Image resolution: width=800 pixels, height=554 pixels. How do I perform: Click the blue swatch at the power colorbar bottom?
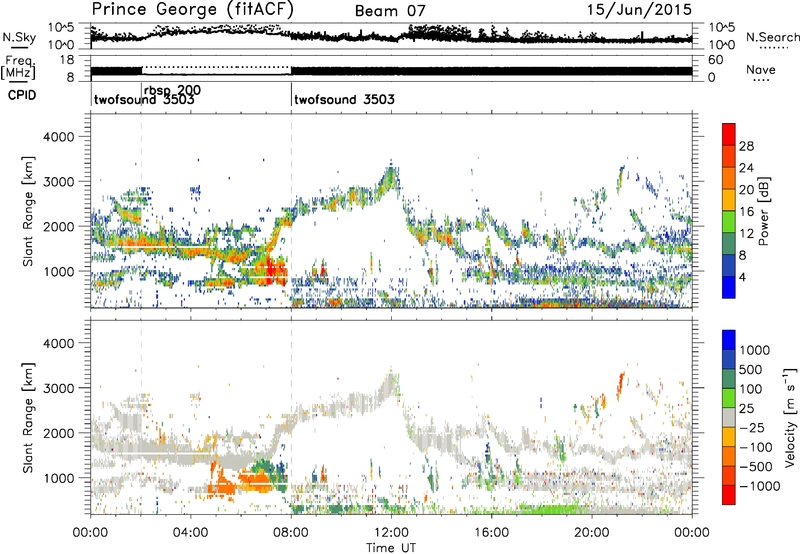(x=729, y=287)
